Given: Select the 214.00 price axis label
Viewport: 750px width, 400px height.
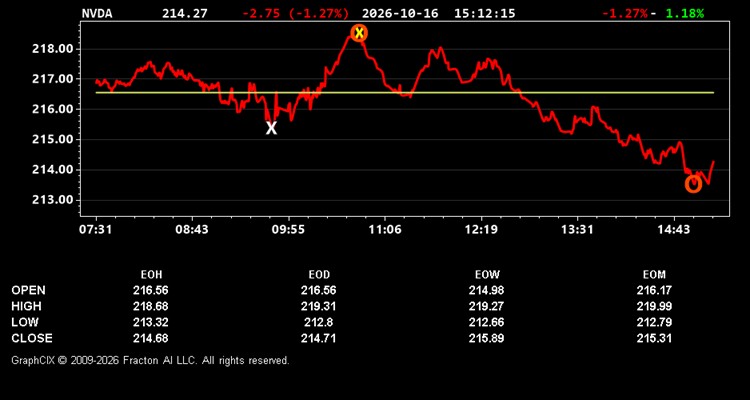Looking at the screenshot, I should coord(53,170).
